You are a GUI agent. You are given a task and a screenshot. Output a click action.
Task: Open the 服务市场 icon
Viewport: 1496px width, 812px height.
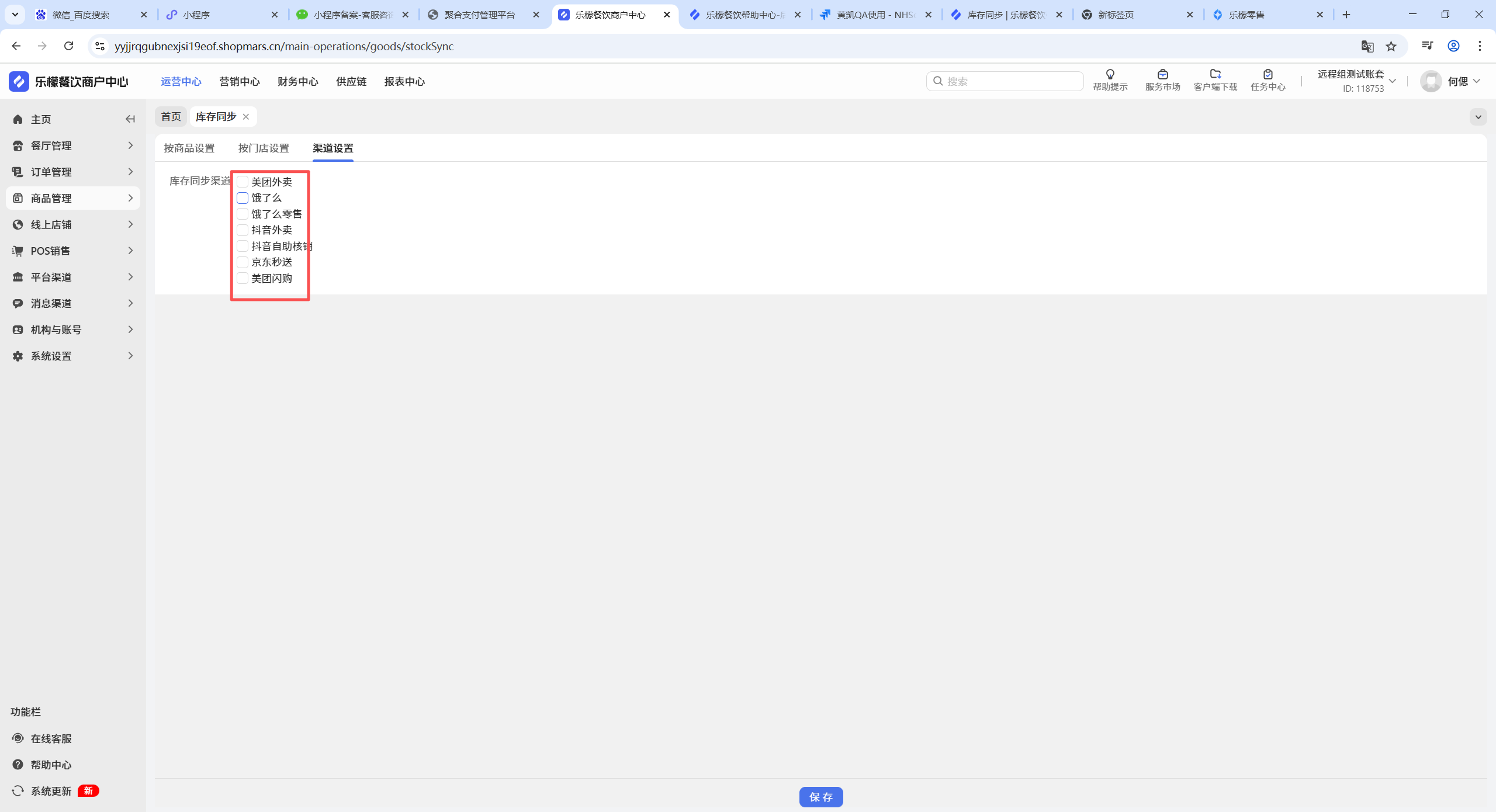pos(1162,74)
